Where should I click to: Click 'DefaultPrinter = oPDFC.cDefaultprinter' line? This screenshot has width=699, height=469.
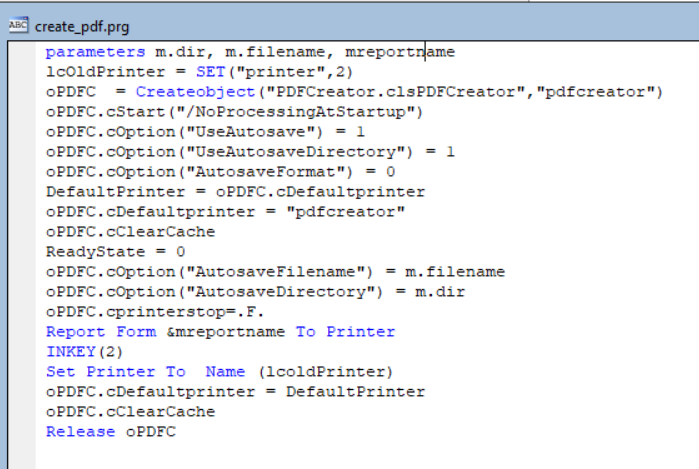point(235,192)
